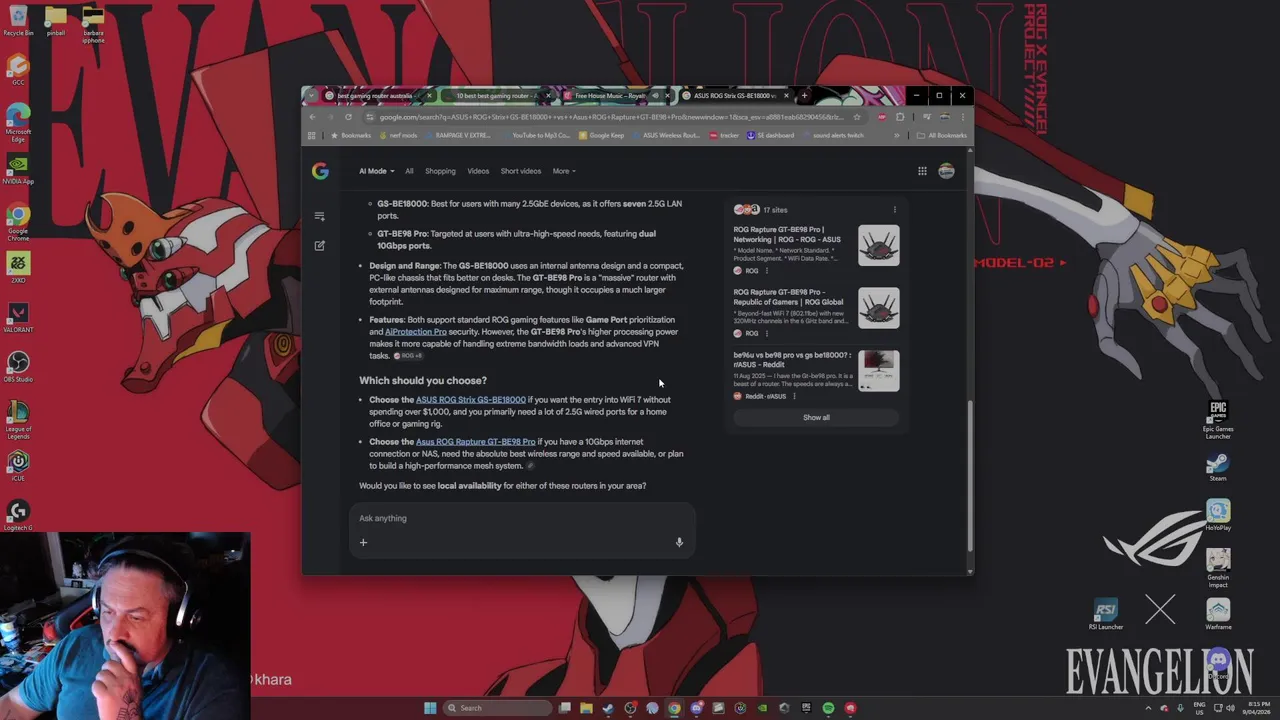Open options for 17 sites panel
This screenshot has height=720, width=1280.
tap(894, 210)
